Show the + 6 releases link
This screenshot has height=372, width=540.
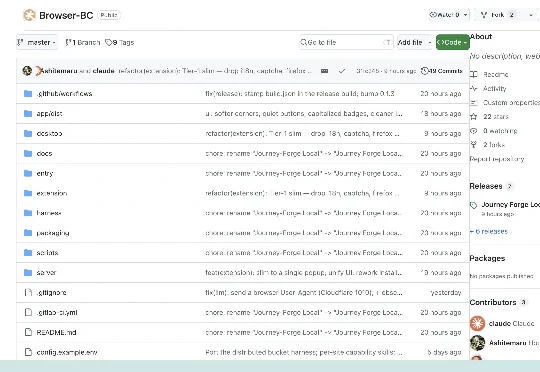point(489,231)
